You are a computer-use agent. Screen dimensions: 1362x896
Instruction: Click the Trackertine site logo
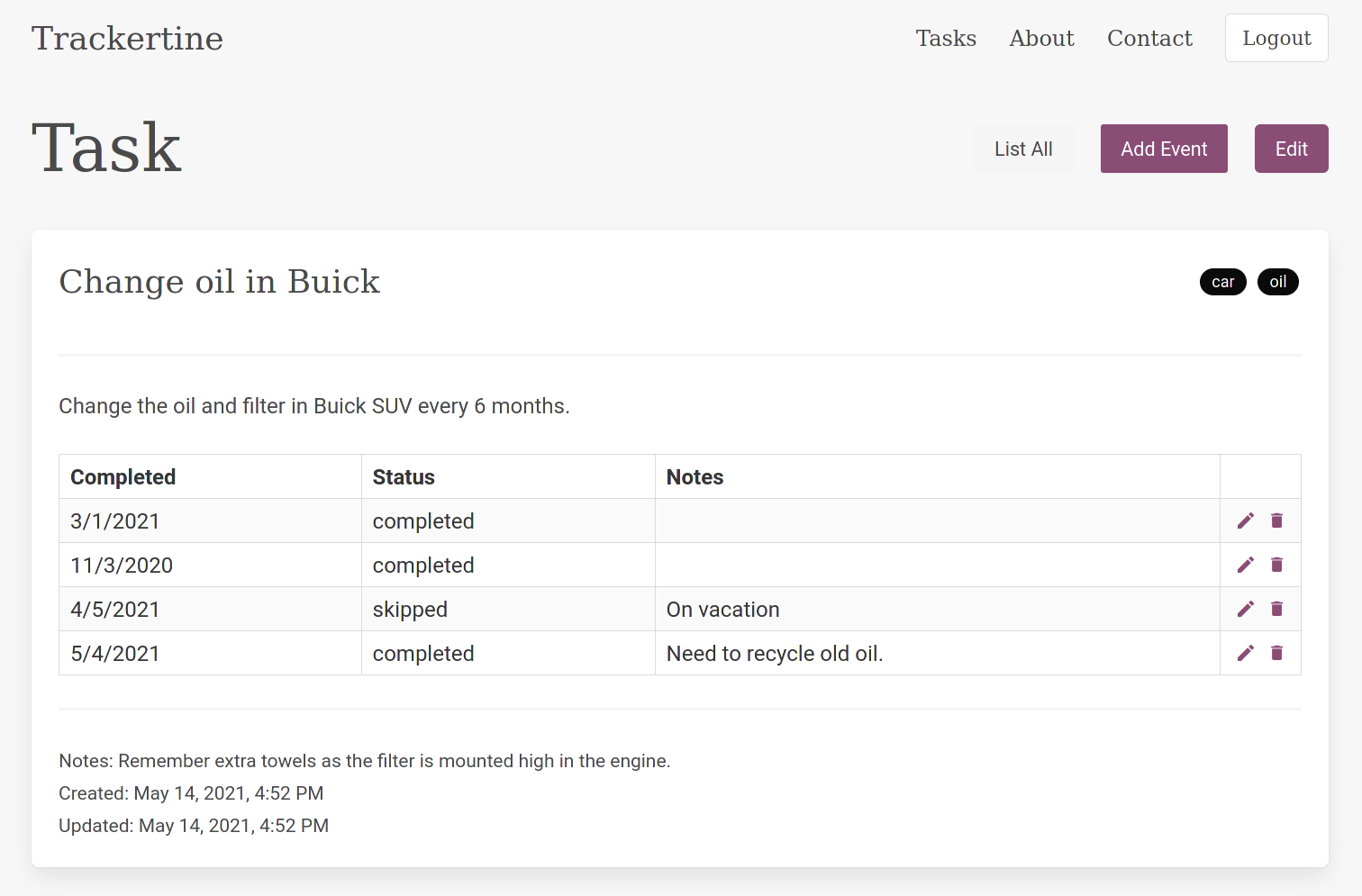[127, 38]
